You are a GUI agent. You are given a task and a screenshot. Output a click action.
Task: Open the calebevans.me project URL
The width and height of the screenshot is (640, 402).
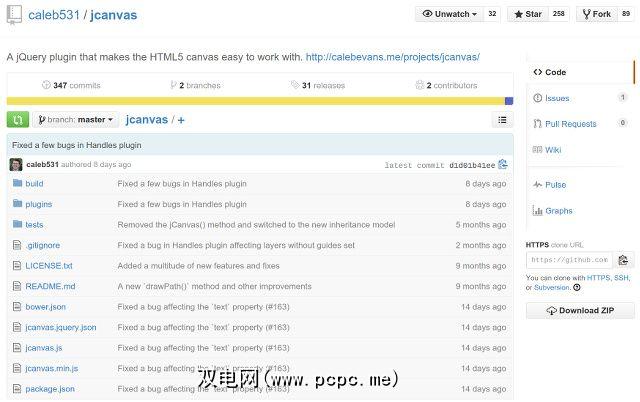[x=393, y=57]
